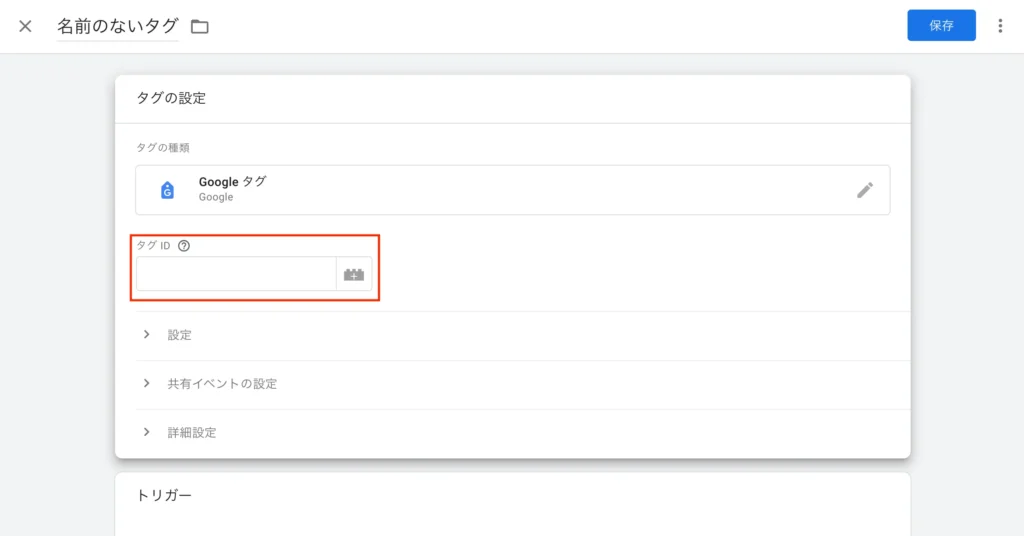Screen dimensions: 1024x536
Task: Open the トリガー card
Action: tap(513, 504)
